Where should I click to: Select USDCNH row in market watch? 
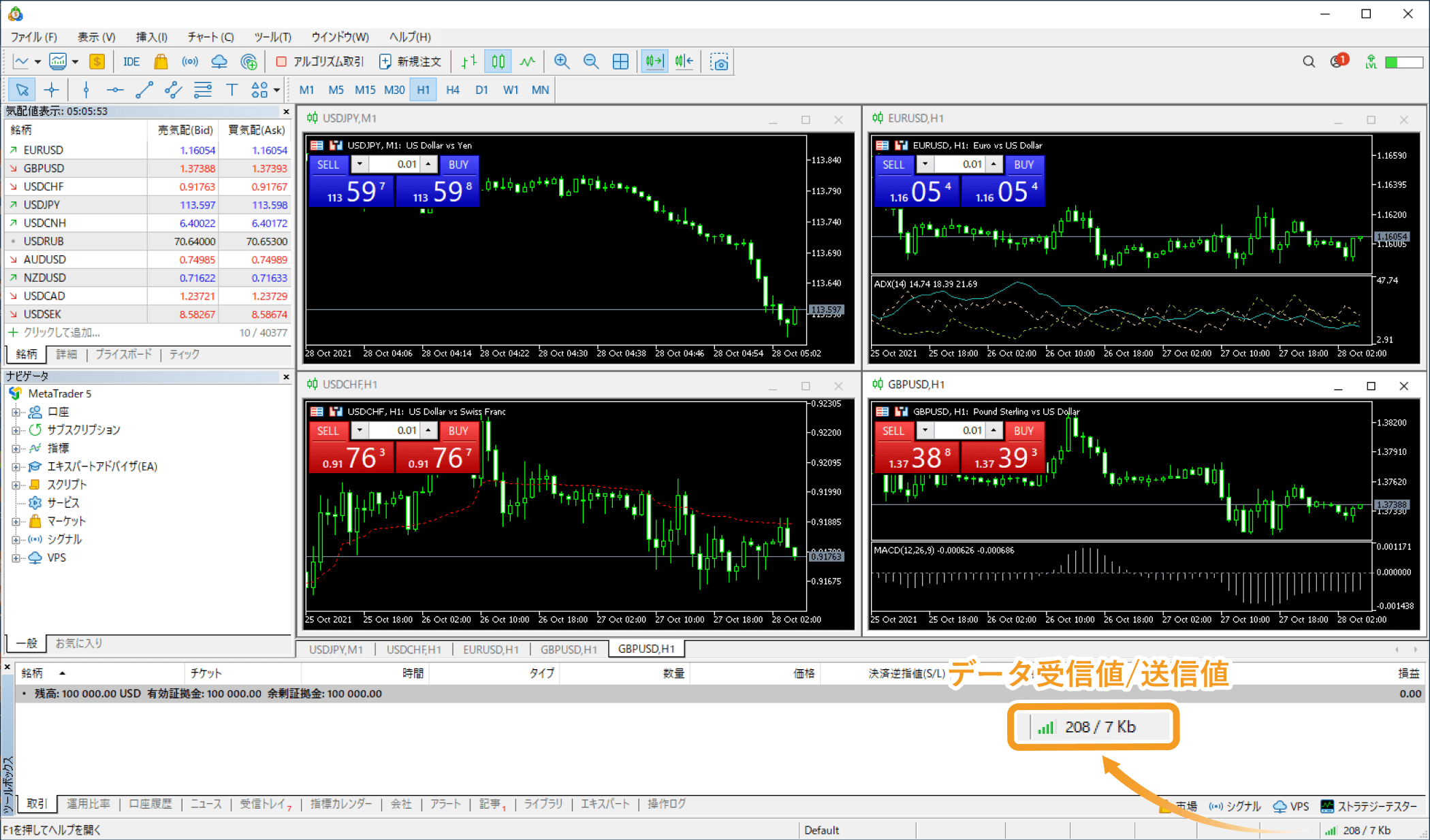(x=148, y=223)
